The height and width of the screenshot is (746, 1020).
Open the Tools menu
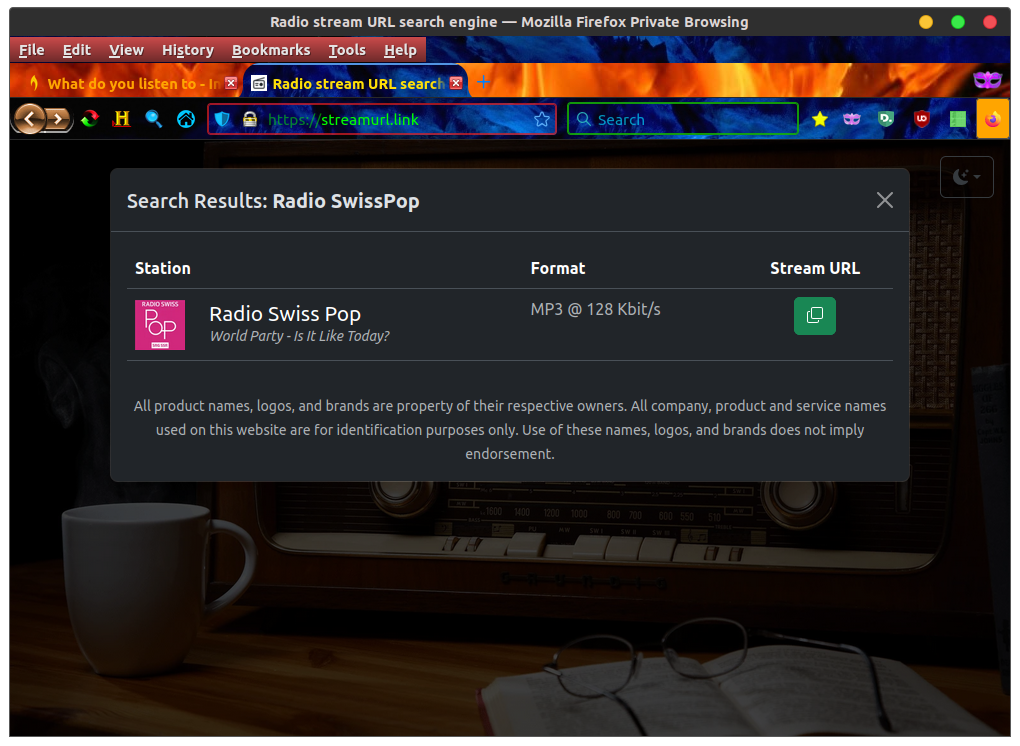(x=347, y=50)
